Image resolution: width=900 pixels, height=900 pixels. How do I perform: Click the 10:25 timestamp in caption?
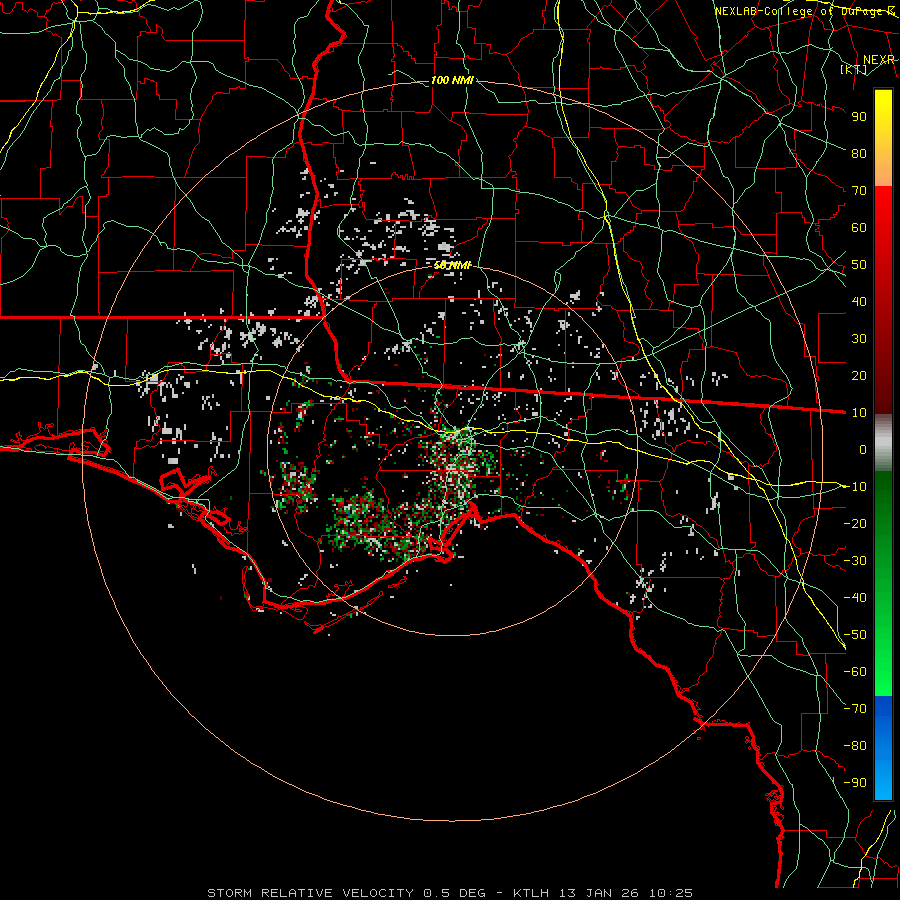pyautogui.click(x=671, y=893)
